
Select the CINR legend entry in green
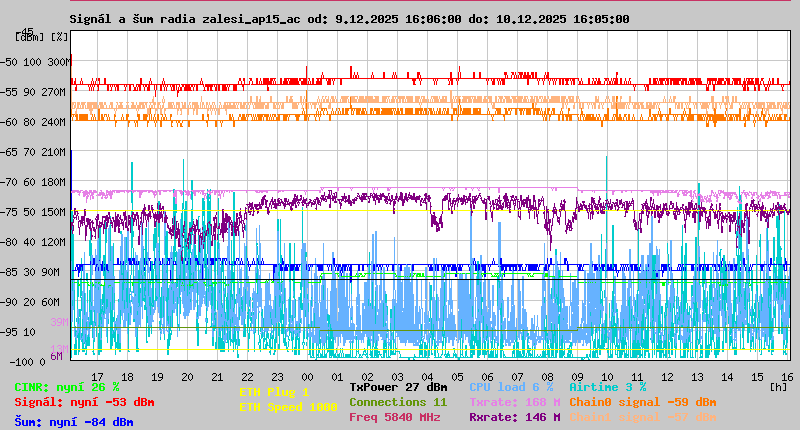pyautogui.click(x=67, y=387)
